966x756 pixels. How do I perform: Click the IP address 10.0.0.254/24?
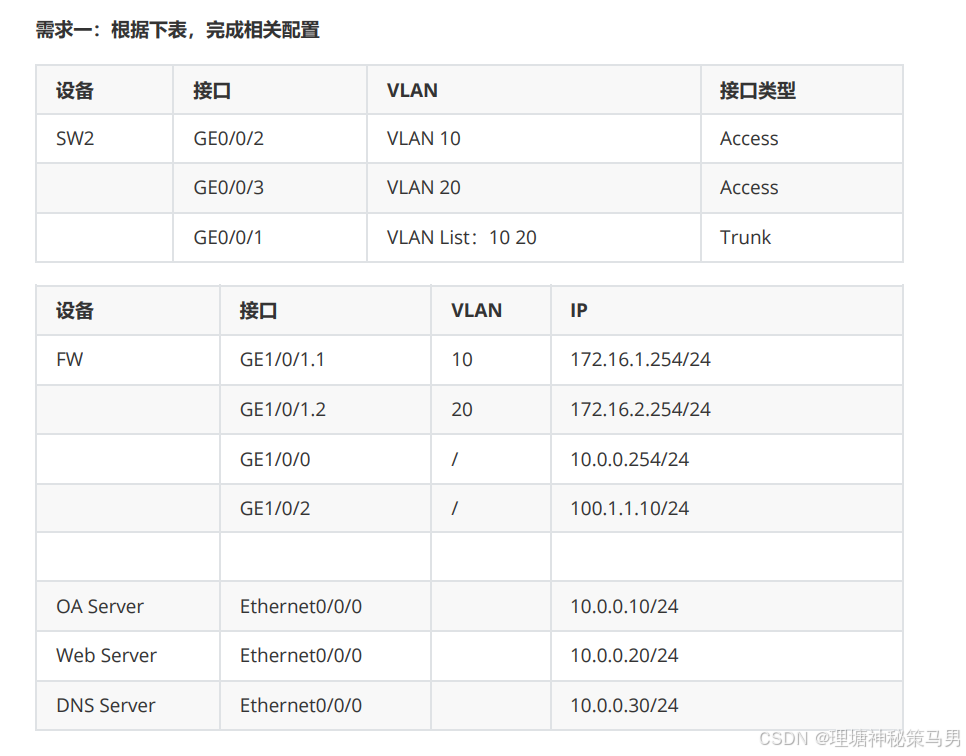[630, 459]
